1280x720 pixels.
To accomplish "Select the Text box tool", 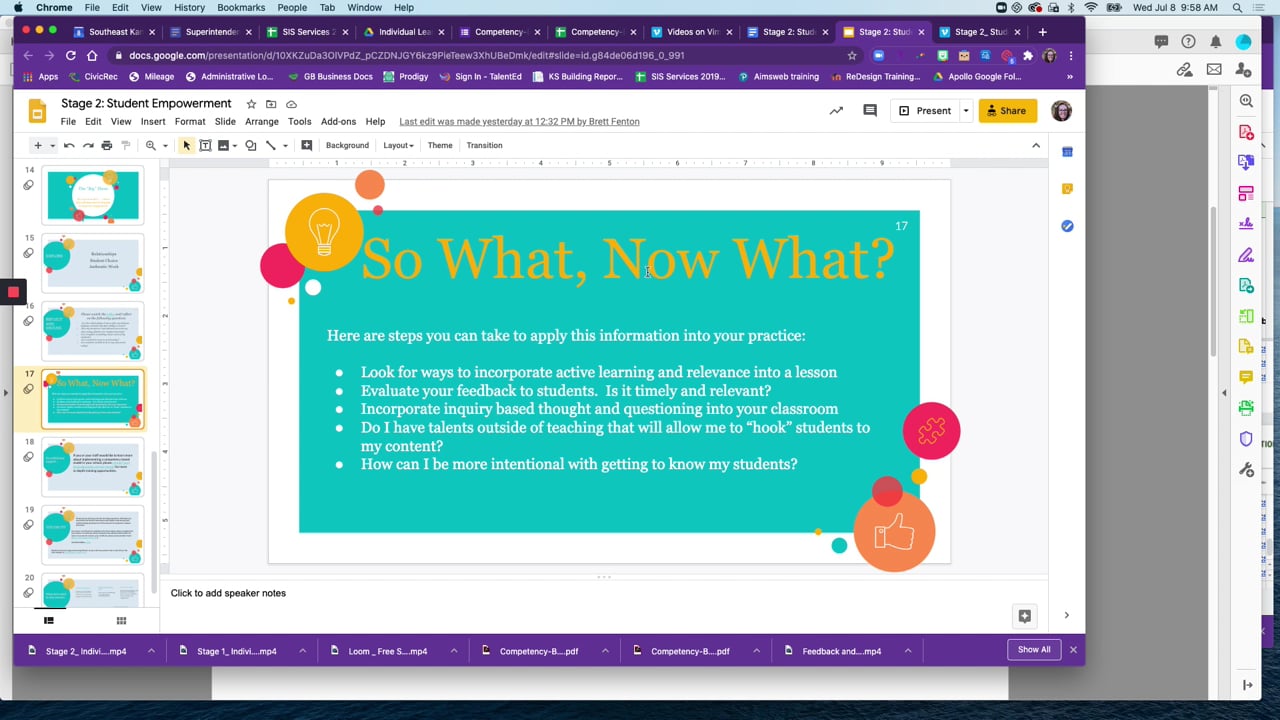I will (205, 146).
